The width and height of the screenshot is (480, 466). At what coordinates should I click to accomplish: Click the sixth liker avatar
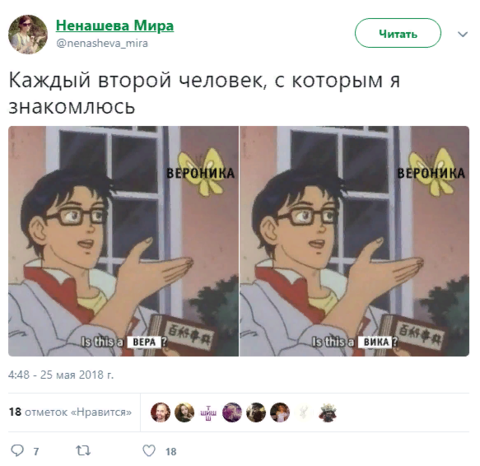(x=280, y=412)
